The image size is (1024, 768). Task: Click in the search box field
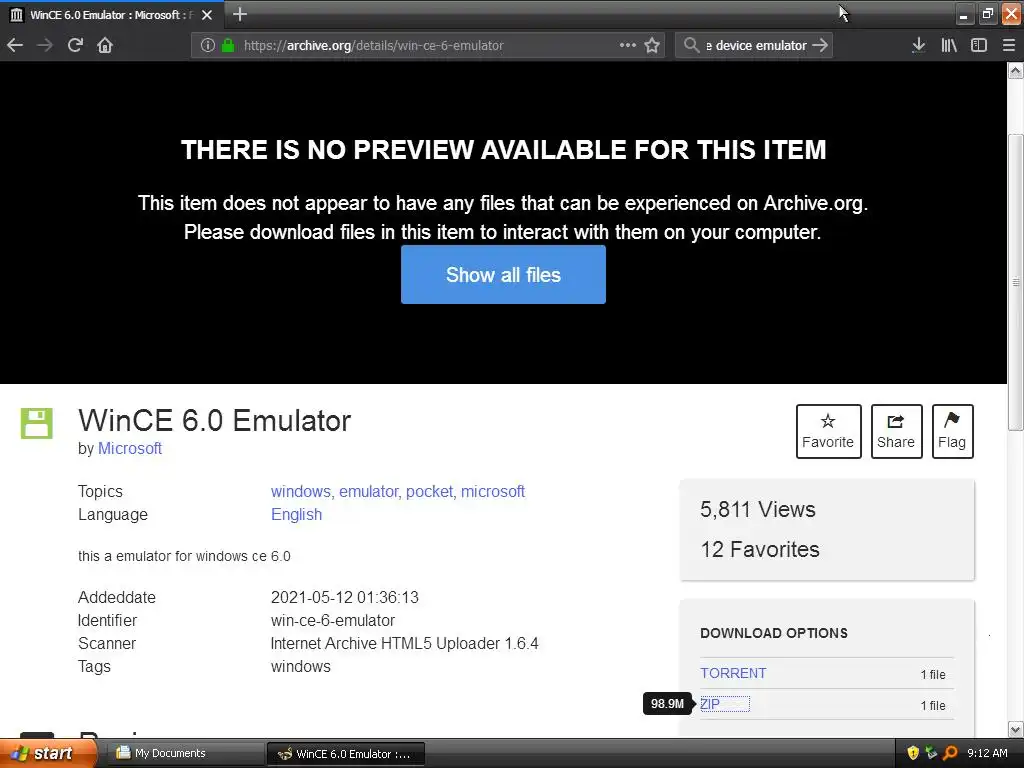[x=754, y=45]
